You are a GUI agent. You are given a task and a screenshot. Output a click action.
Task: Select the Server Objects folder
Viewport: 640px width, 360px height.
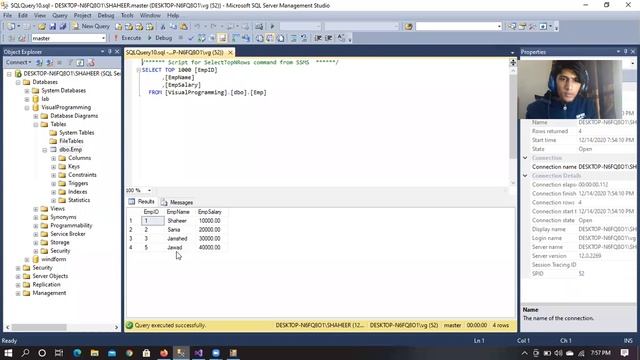tap(50, 276)
